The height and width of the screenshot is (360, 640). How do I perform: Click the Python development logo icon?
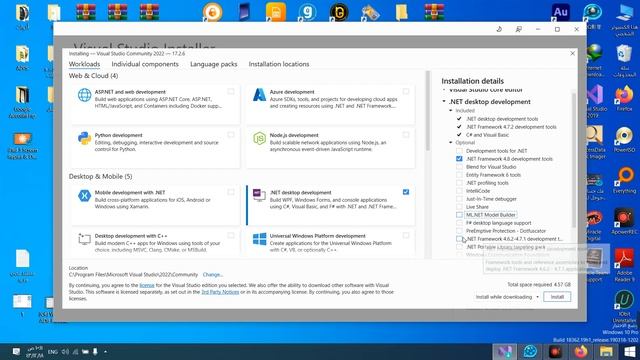pyautogui.click(x=84, y=138)
